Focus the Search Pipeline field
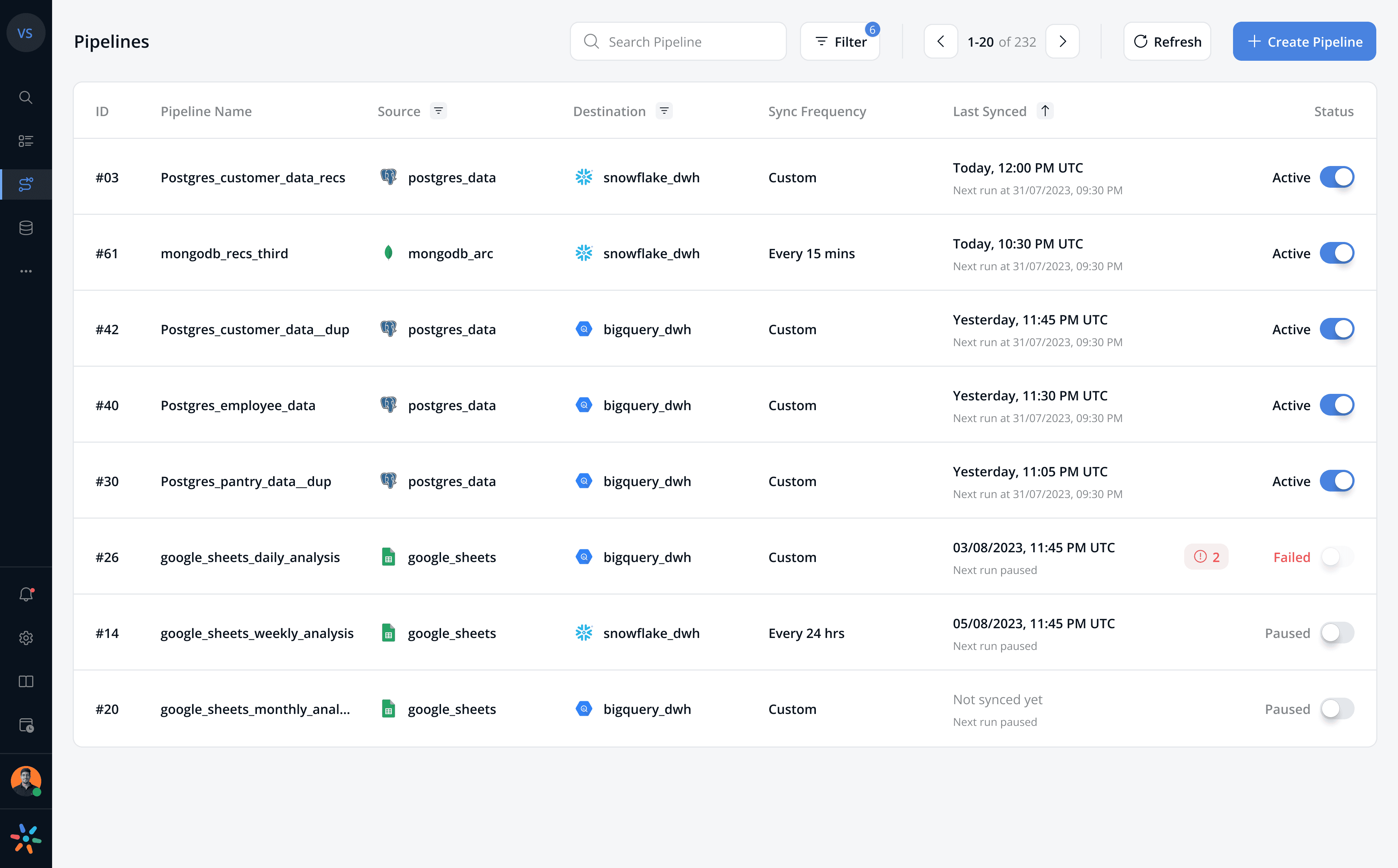The image size is (1398, 868). (678, 42)
